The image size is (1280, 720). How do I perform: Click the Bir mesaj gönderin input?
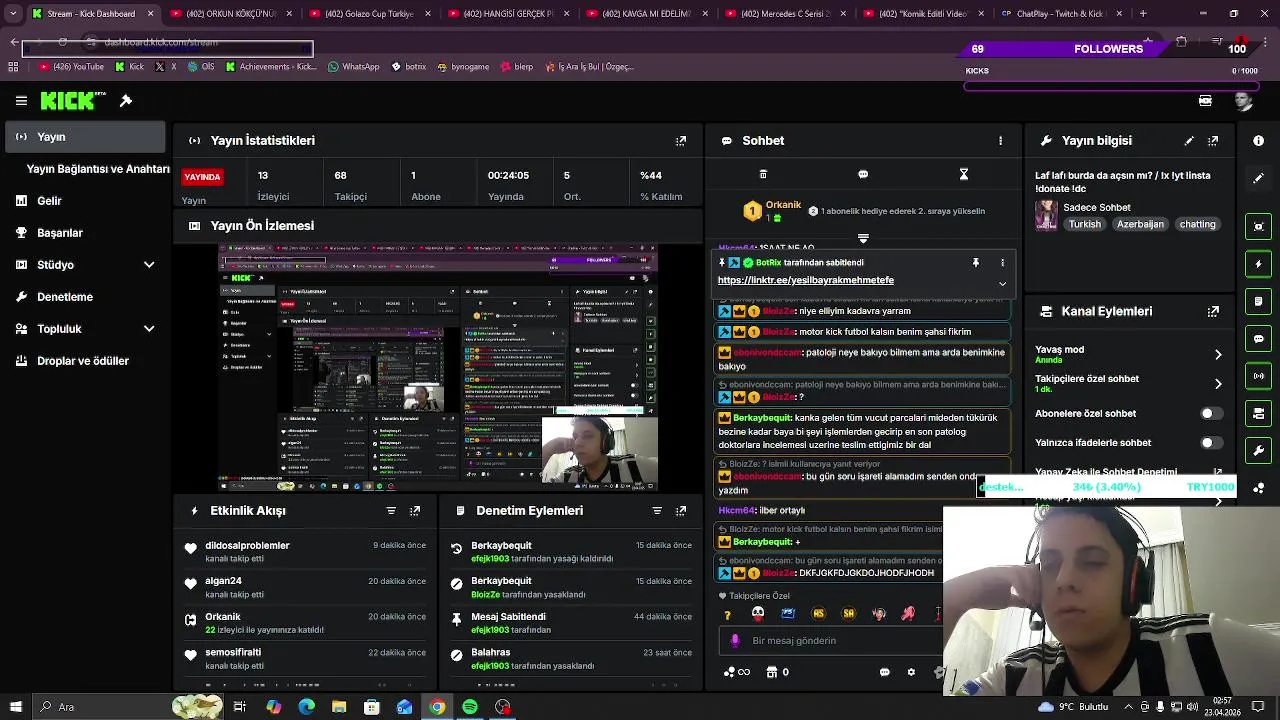[x=830, y=641]
